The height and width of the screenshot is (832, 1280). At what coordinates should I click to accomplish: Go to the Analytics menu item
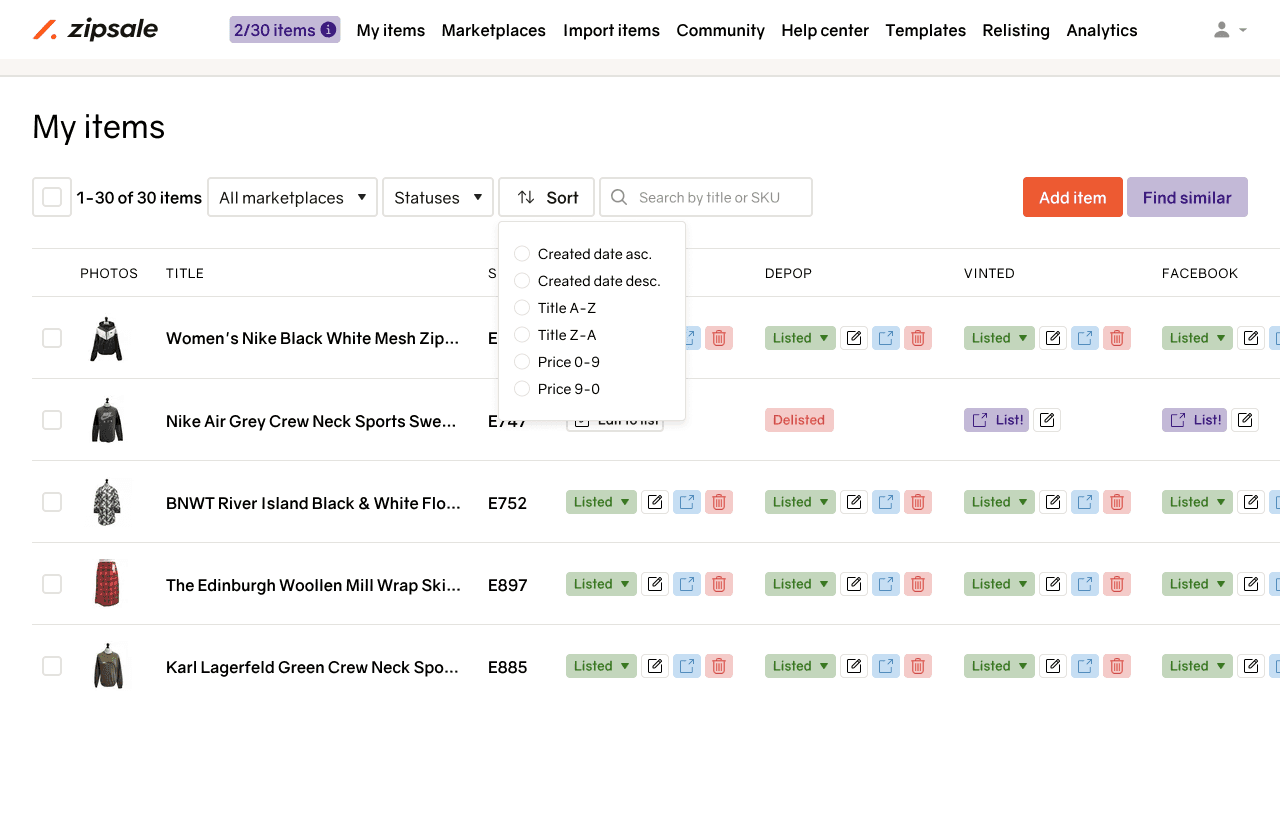pyautogui.click(x=1101, y=30)
